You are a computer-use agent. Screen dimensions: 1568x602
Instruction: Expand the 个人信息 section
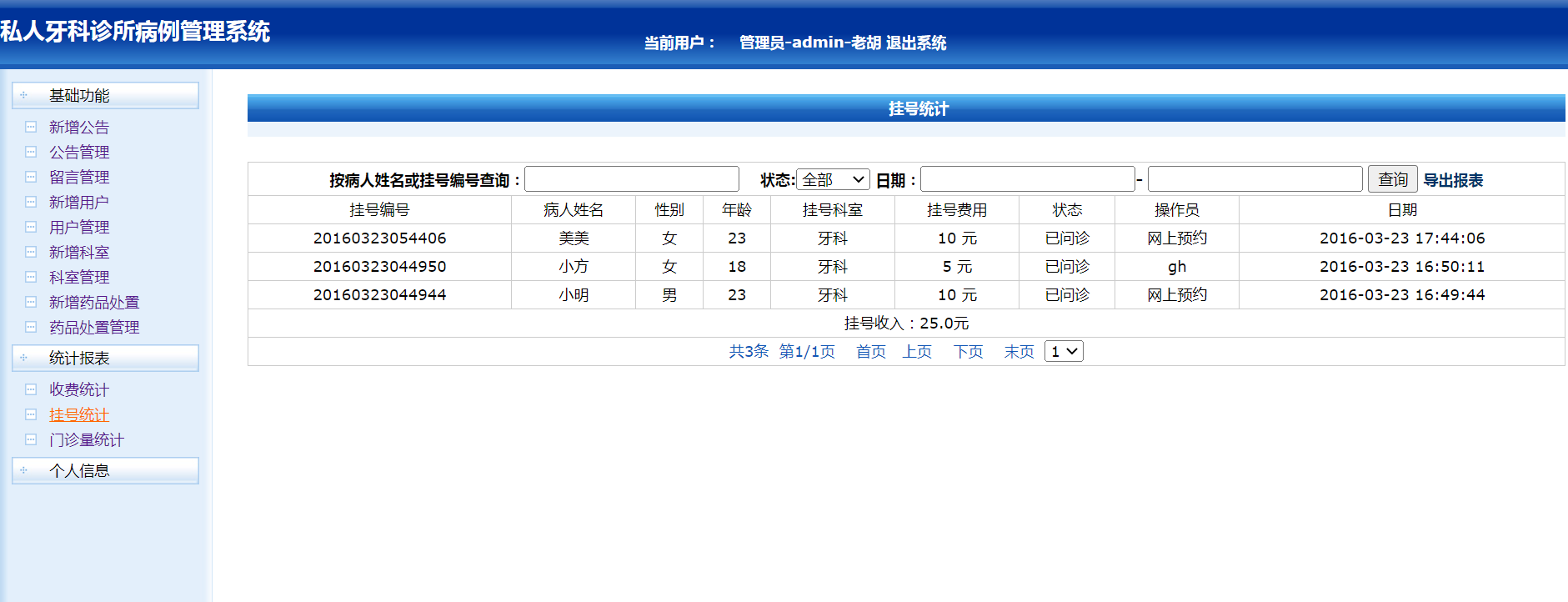coord(105,470)
